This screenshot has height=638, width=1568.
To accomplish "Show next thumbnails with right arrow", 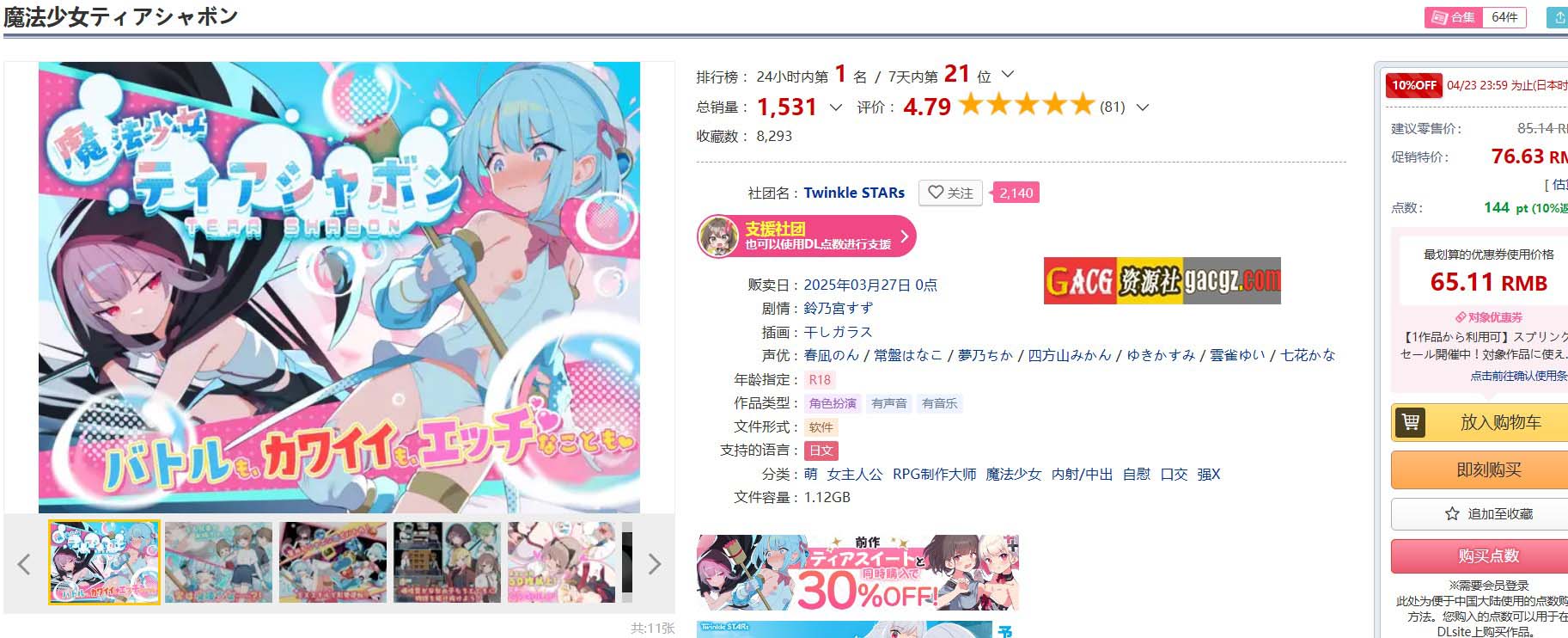I will click(x=655, y=564).
